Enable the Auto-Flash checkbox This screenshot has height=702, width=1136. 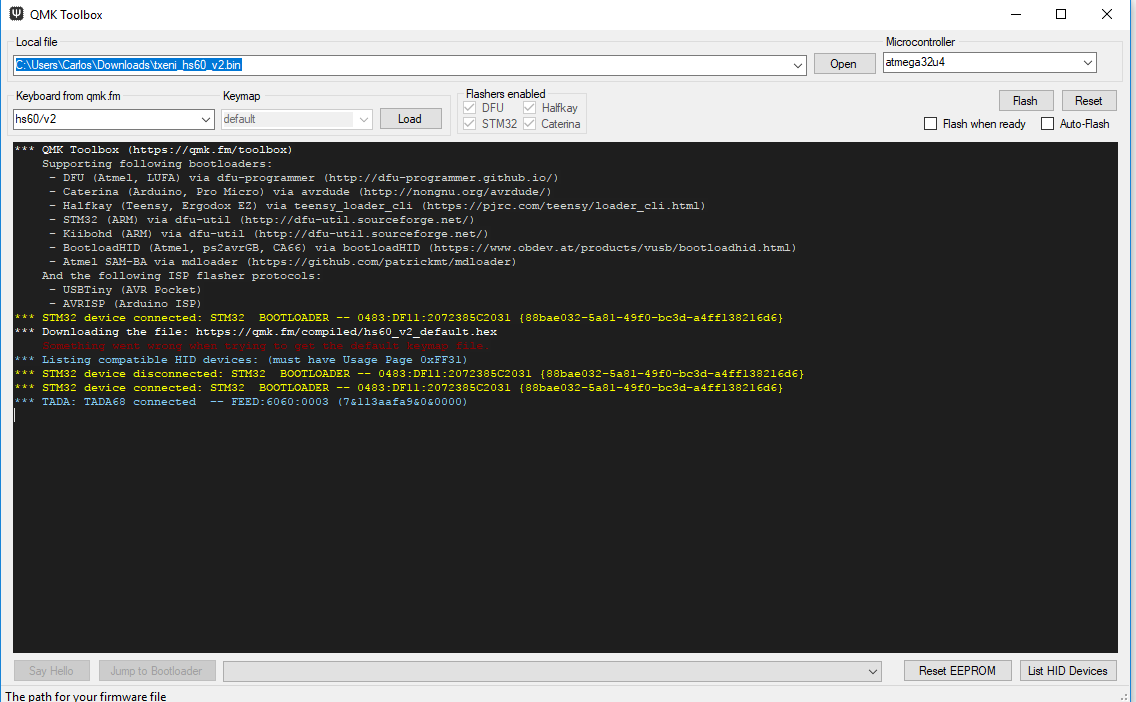(1047, 124)
